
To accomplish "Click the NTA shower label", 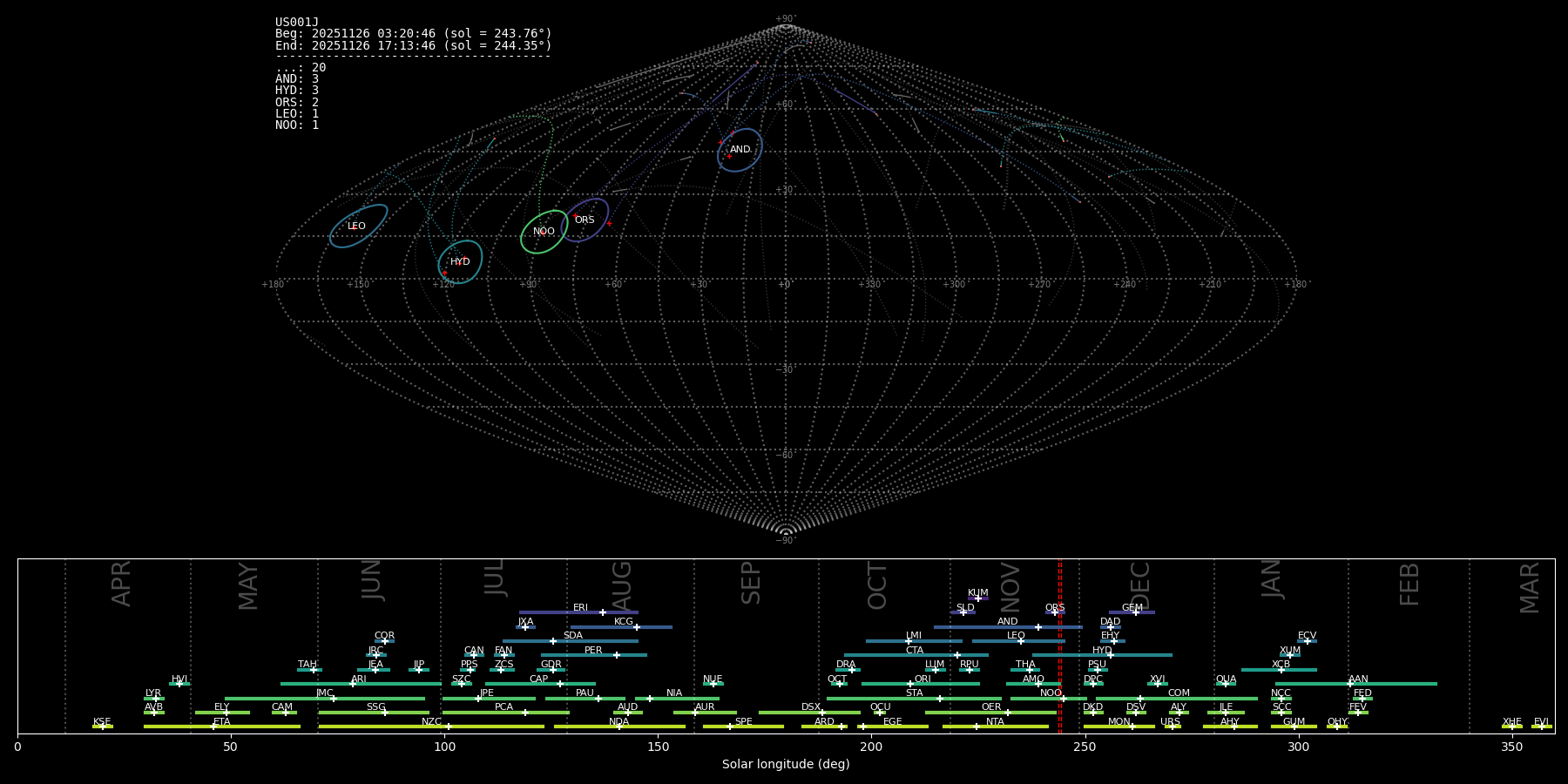I will [995, 721].
